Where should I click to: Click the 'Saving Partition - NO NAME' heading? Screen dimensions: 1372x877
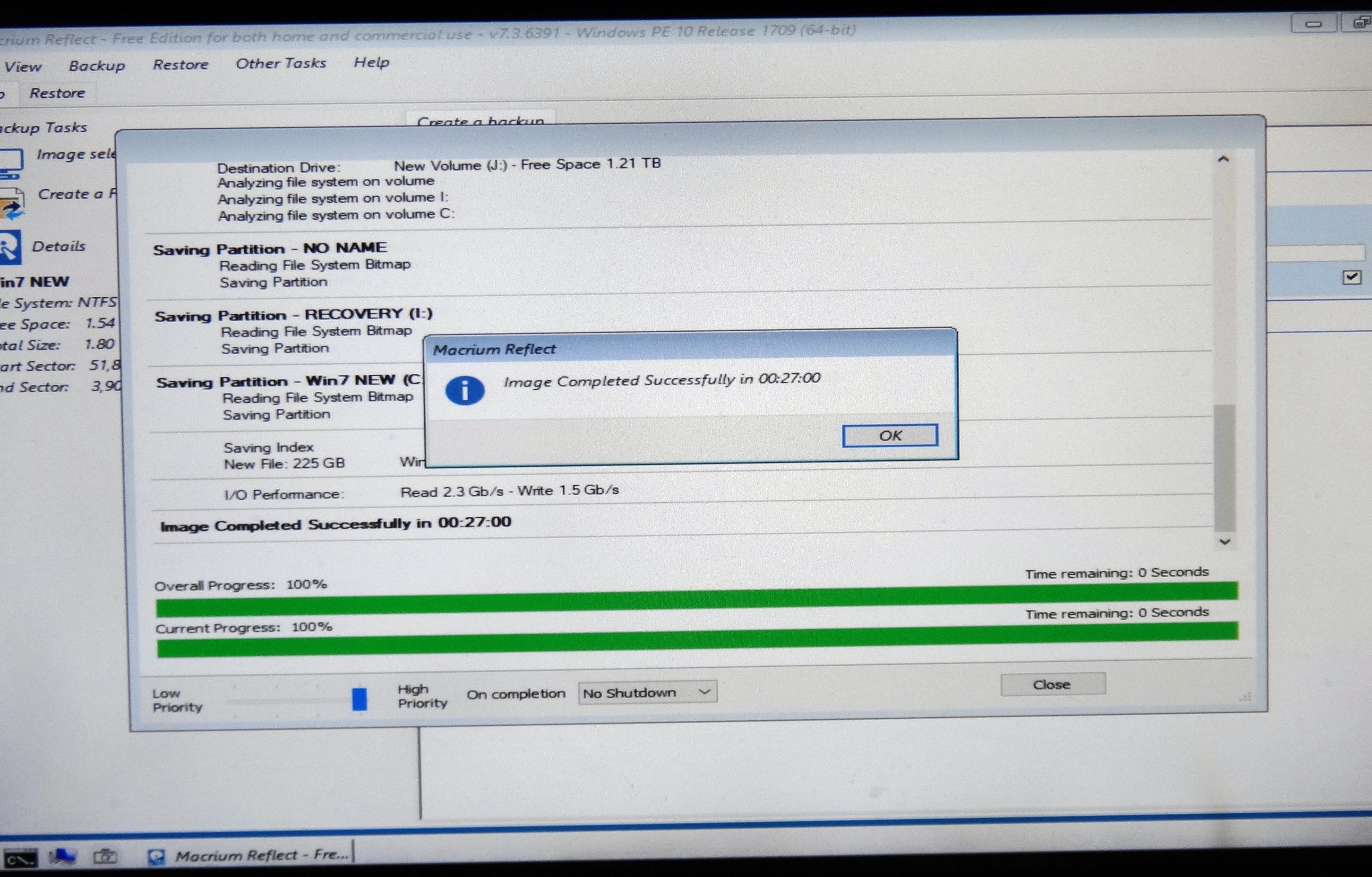270,248
